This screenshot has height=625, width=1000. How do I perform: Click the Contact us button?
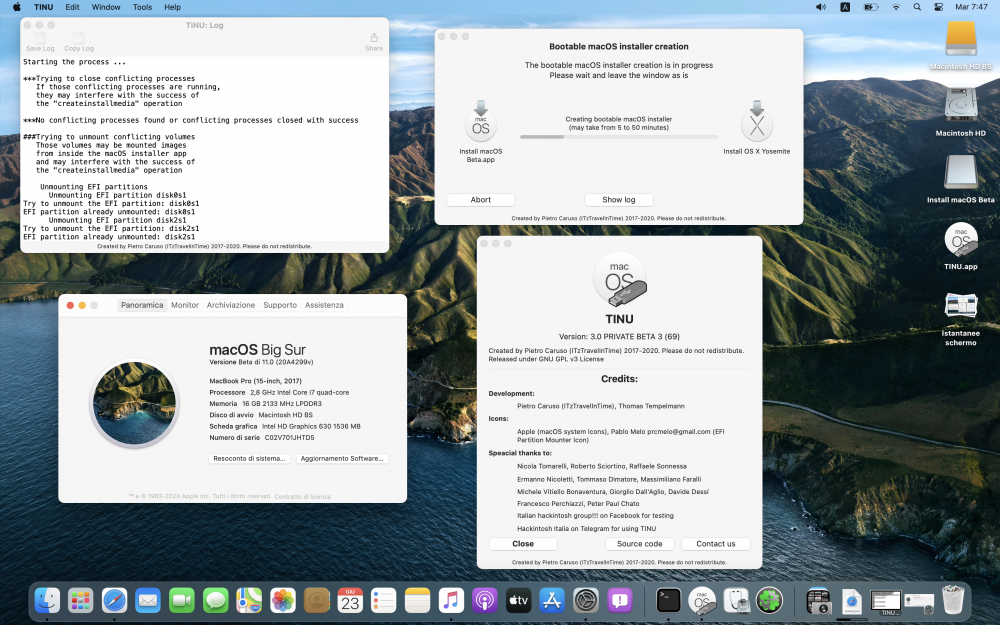coord(716,544)
